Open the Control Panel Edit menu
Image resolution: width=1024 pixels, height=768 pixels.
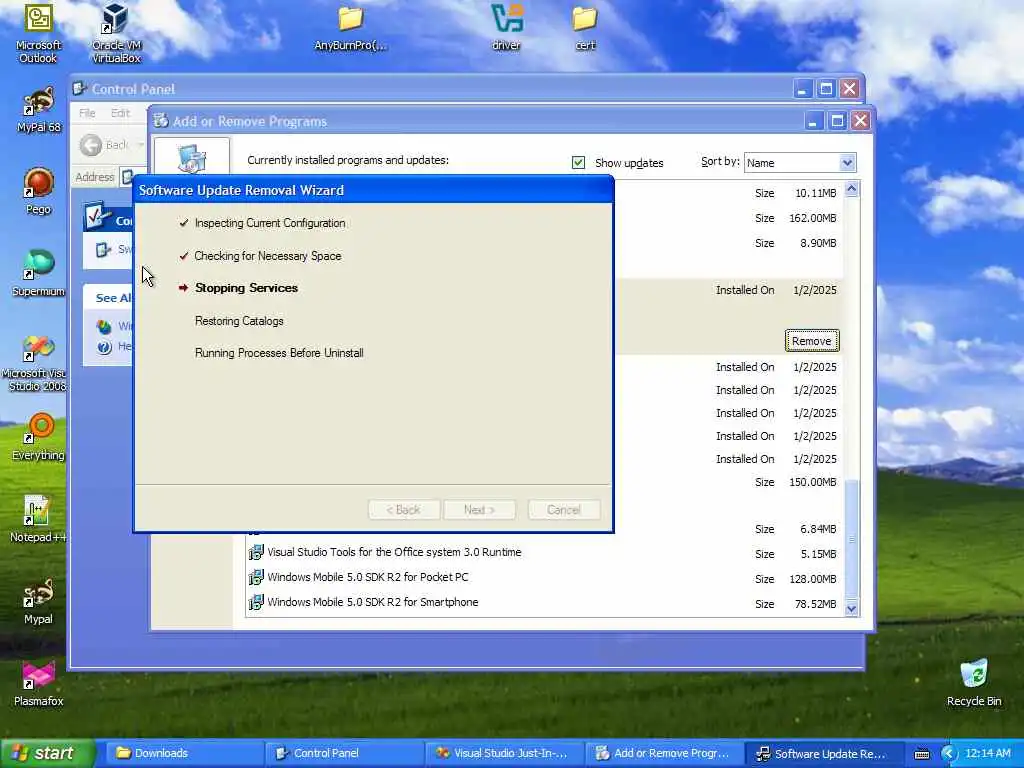point(120,113)
